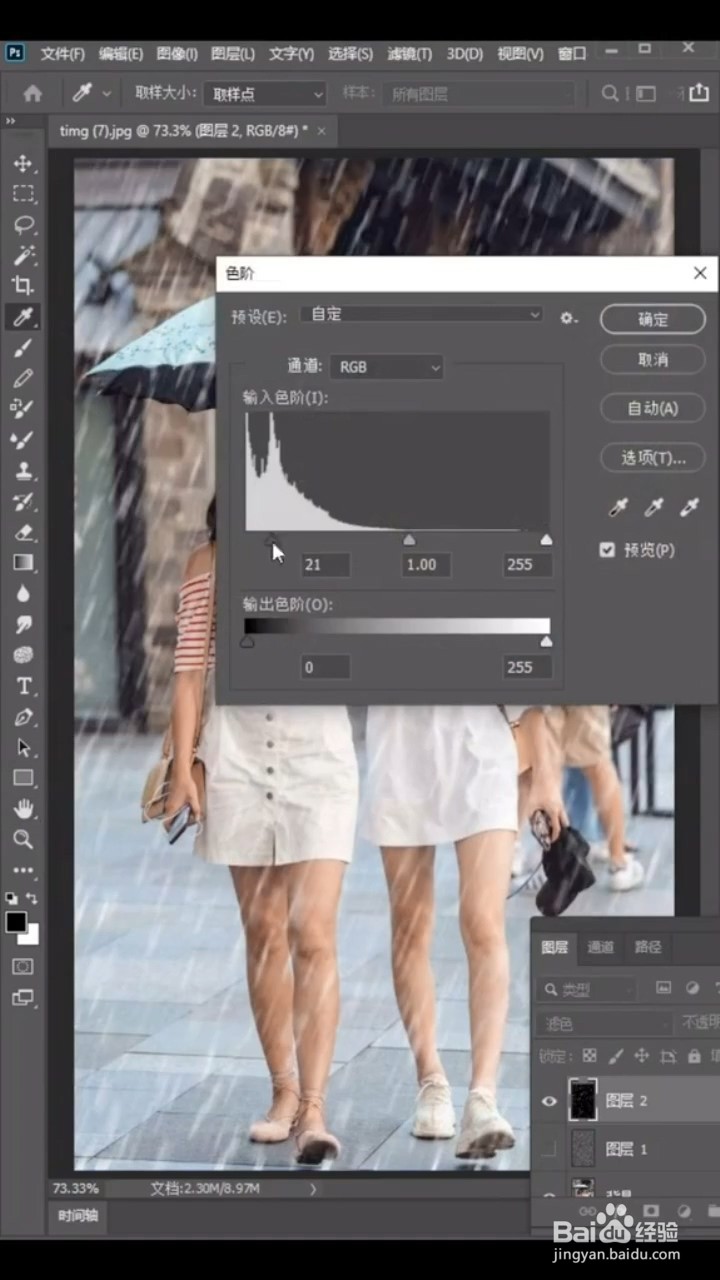Select the Gradient tool
The width and height of the screenshot is (720, 1280).
pyautogui.click(x=23, y=562)
